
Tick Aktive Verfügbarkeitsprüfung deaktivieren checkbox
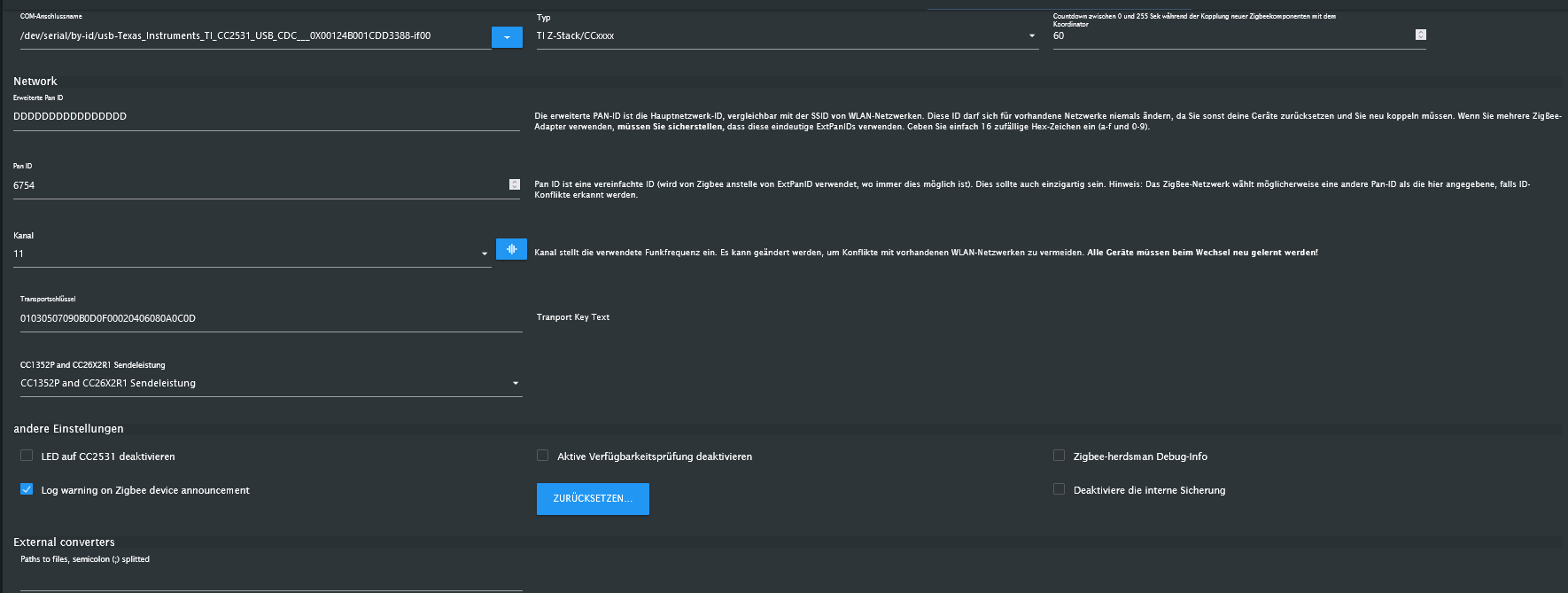pyautogui.click(x=542, y=456)
